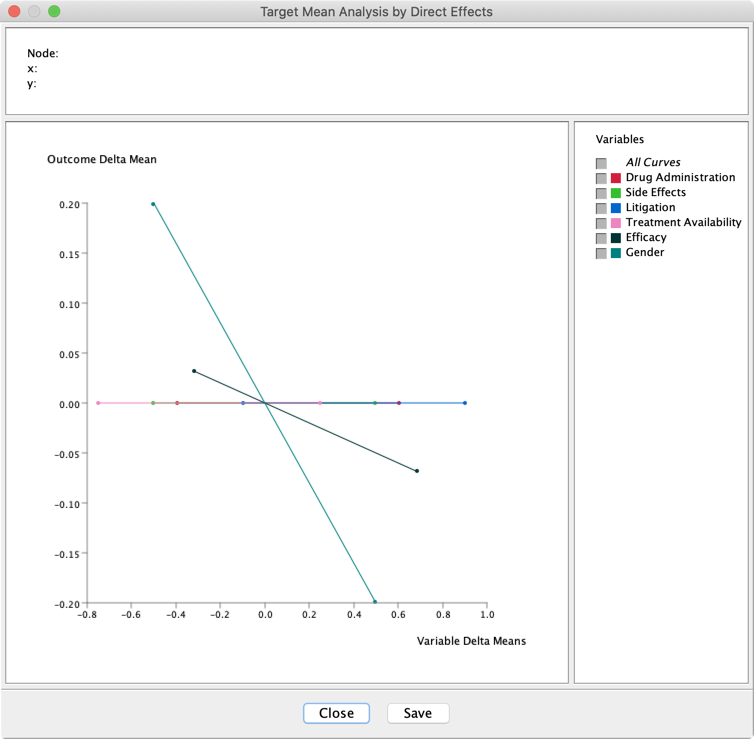Click the teal Gender color swatch
Image resolution: width=754 pixels, height=739 pixels.
(617, 253)
